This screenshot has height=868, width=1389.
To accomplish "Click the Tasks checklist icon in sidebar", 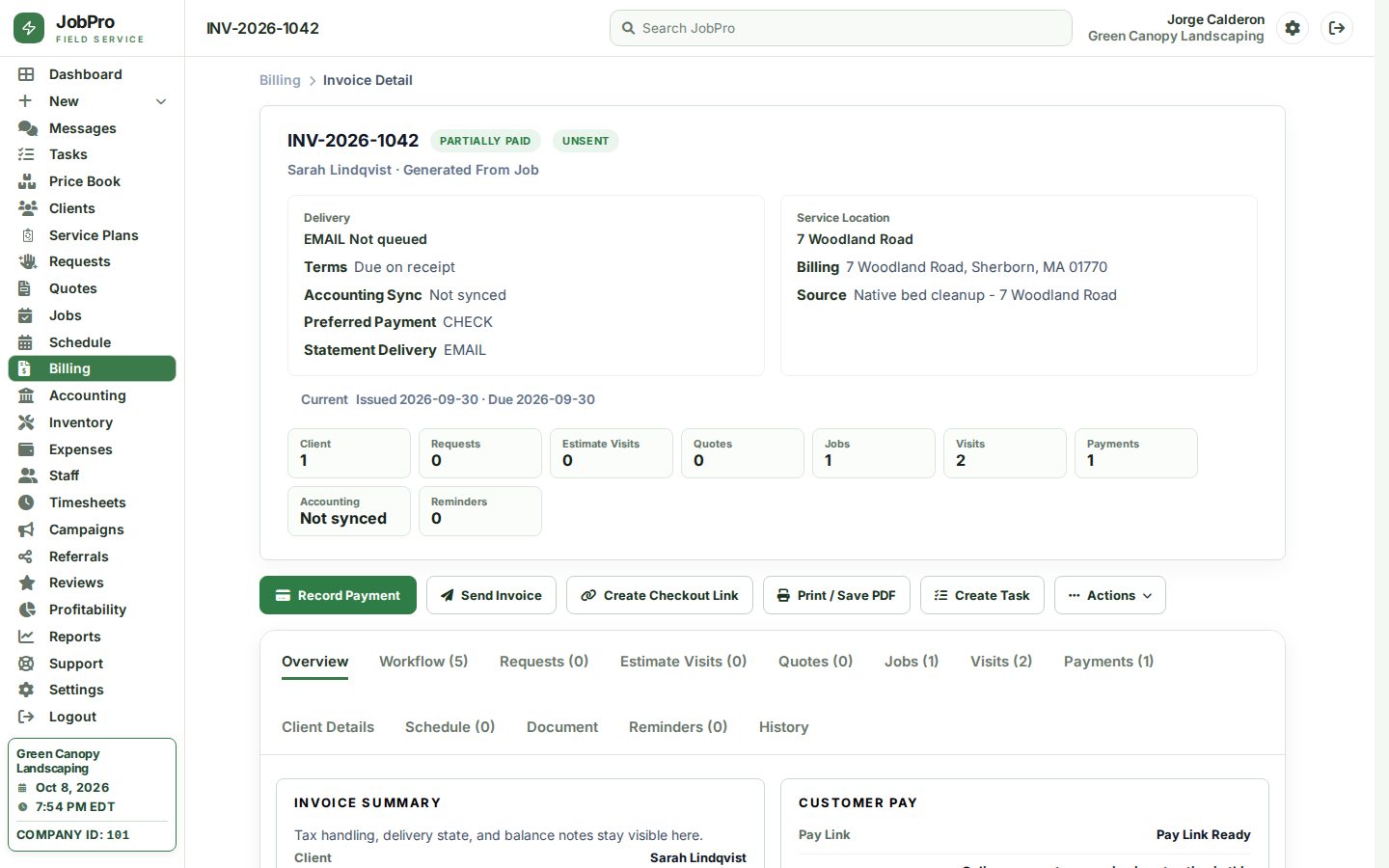I will click(26, 154).
